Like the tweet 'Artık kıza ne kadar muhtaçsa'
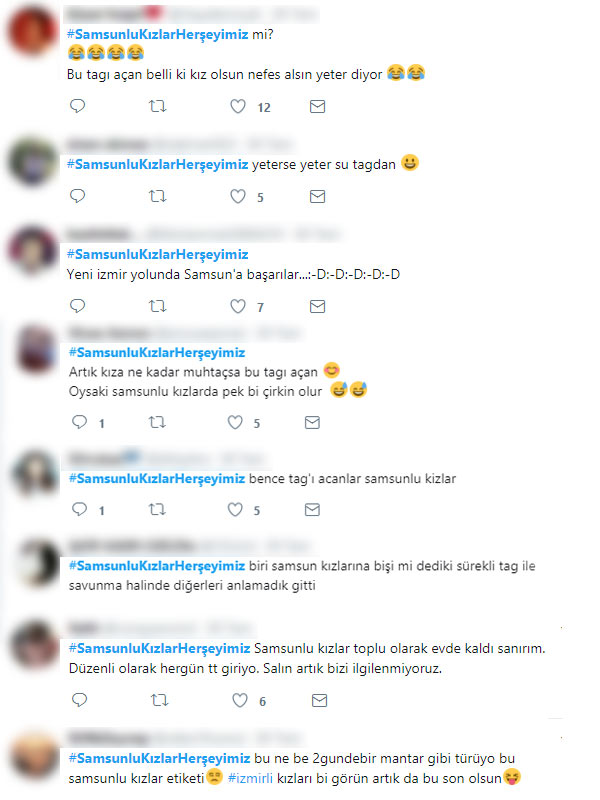The image size is (600, 800). click(235, 422)
